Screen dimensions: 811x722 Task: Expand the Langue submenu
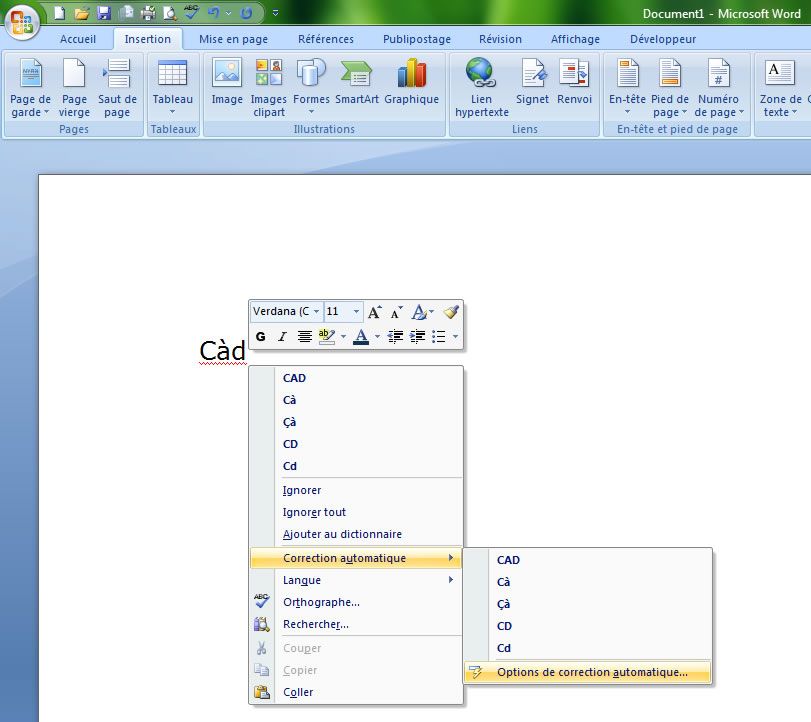click(x=356, y=580)
